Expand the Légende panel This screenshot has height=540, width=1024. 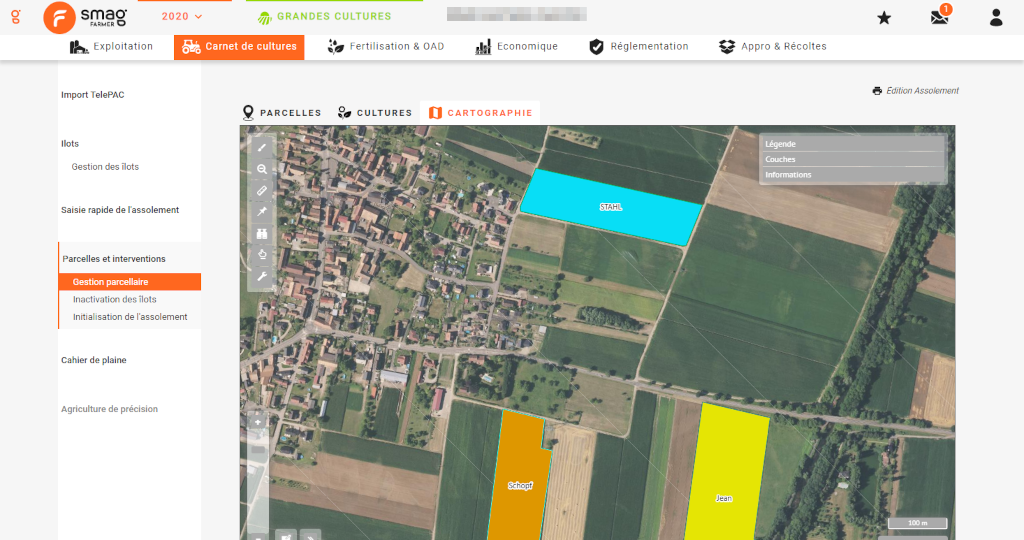pos(852,144)
